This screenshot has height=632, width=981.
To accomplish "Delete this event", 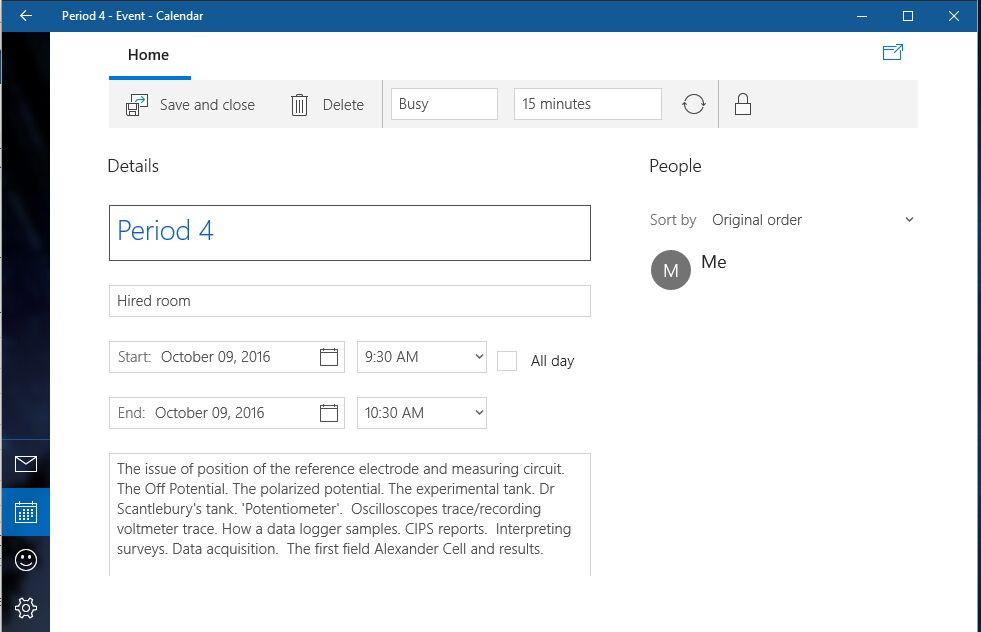I will click(x=327, y=104).
